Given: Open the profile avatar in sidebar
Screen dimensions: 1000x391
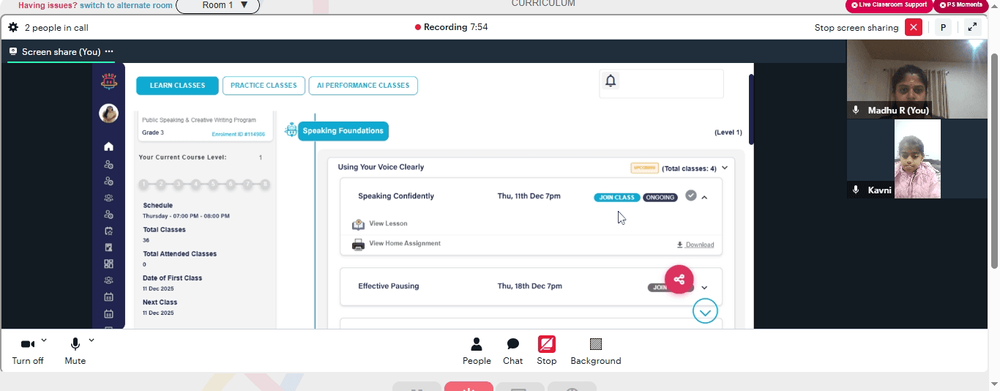Looking at the screenshot, I should tap(109, 114).
